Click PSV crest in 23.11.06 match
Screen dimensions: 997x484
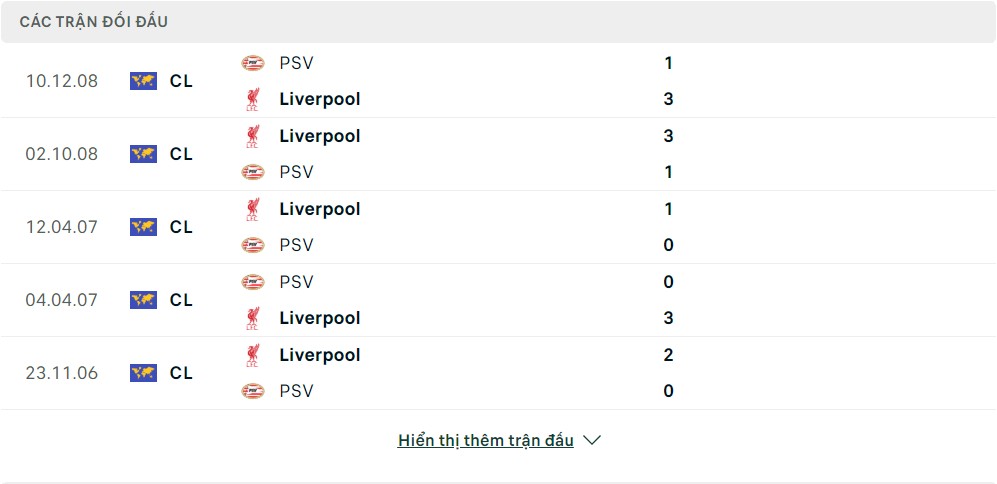pyautogui.click(x=252, y=391)
